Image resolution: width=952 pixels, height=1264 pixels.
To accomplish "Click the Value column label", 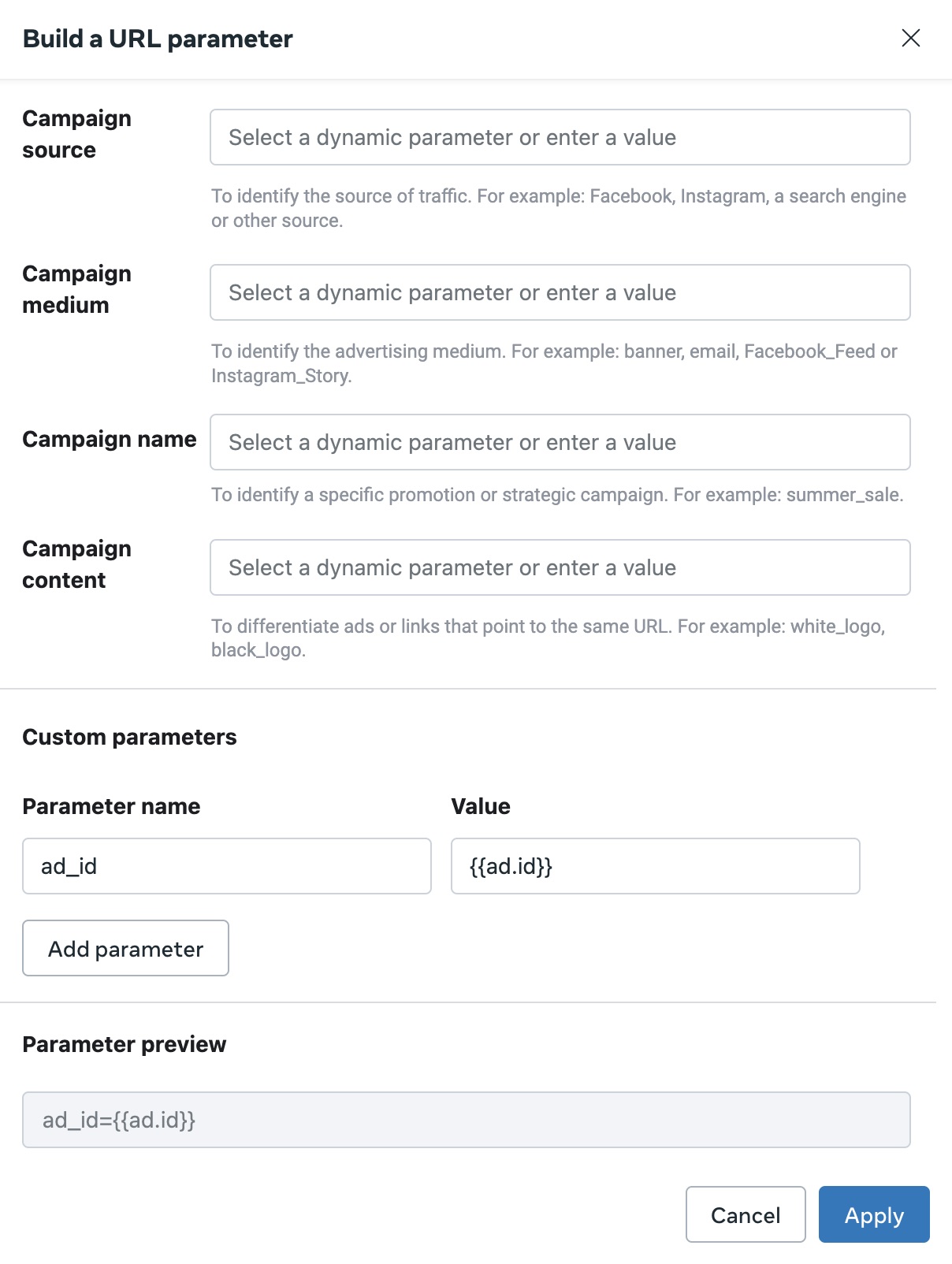I will pyautogui.click(x=480, y=806).
